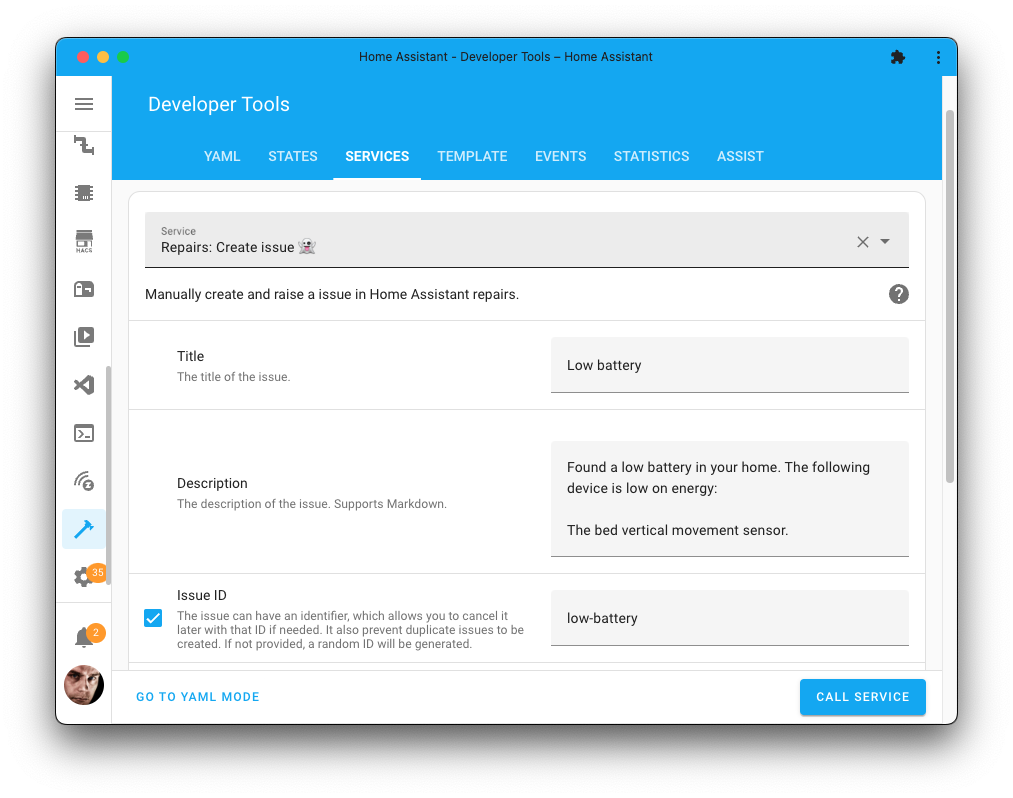Open Settings with the gear icon
Viewport: 1013px width, 798px height.
point(84,577)
